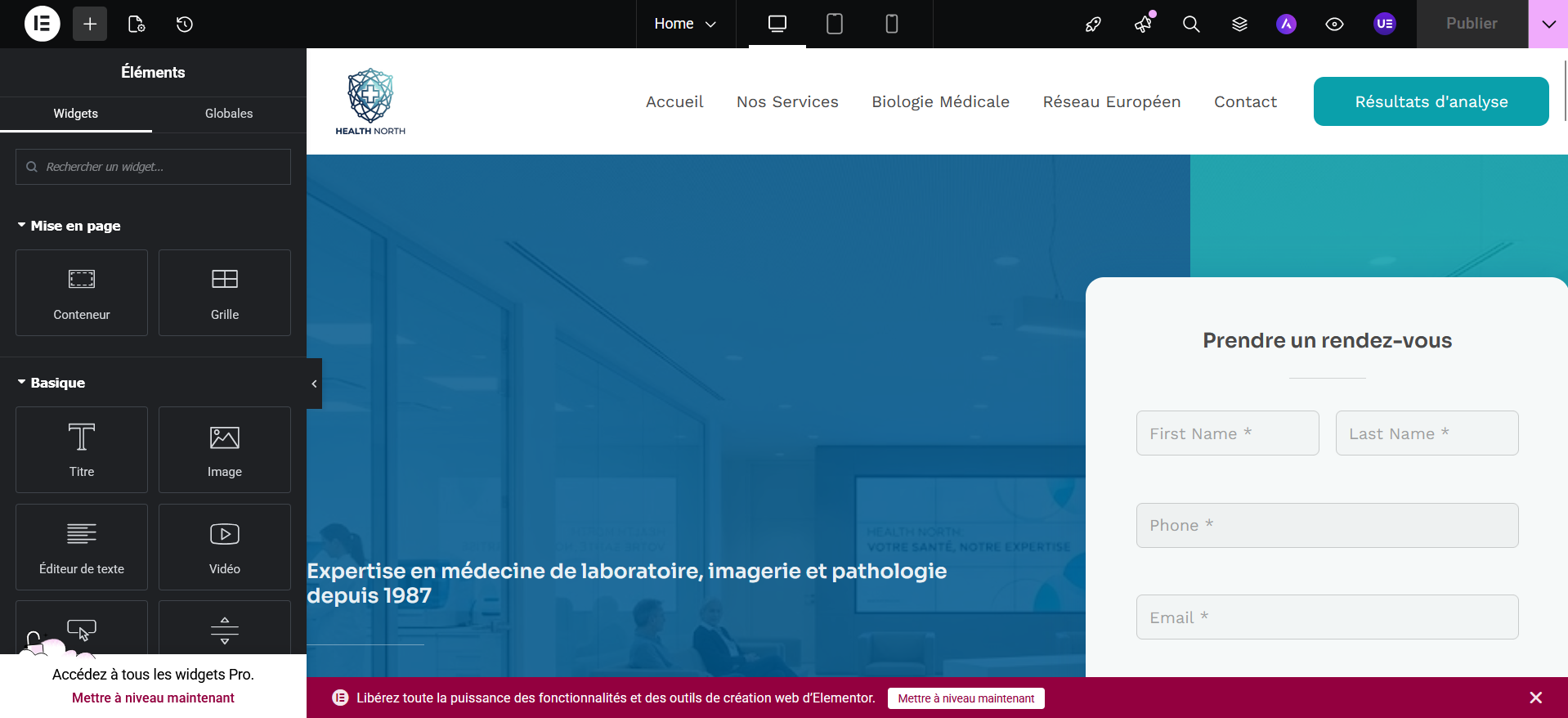Open the Structure layers icon

1239,24
